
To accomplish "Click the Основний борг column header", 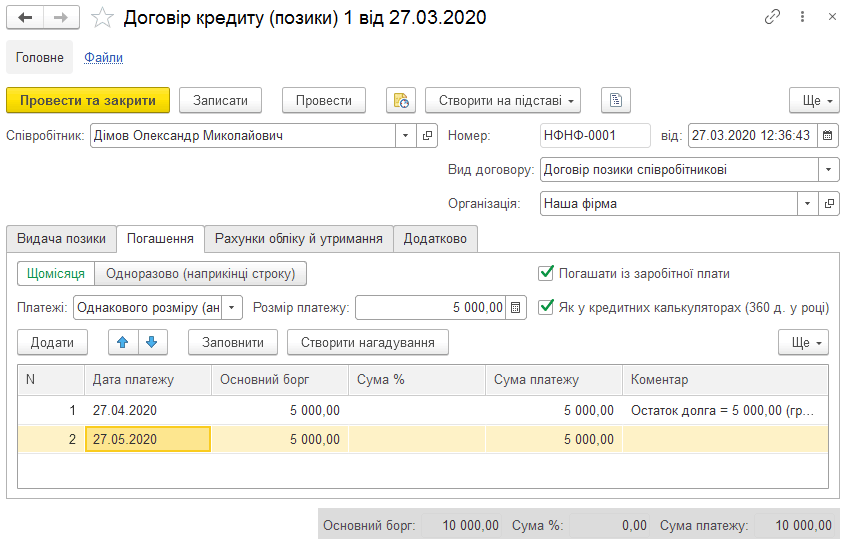I will [280, 380].
